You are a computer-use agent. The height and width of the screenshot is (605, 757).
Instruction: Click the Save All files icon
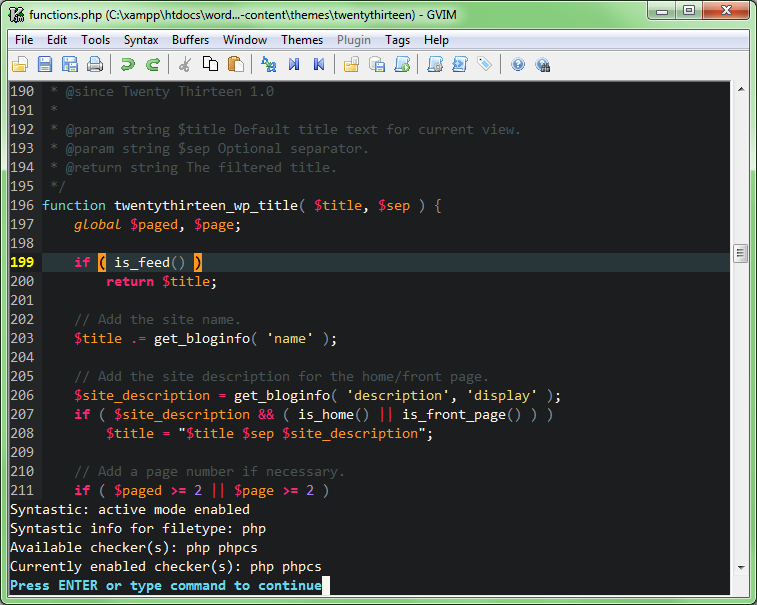tap(70, 64)
